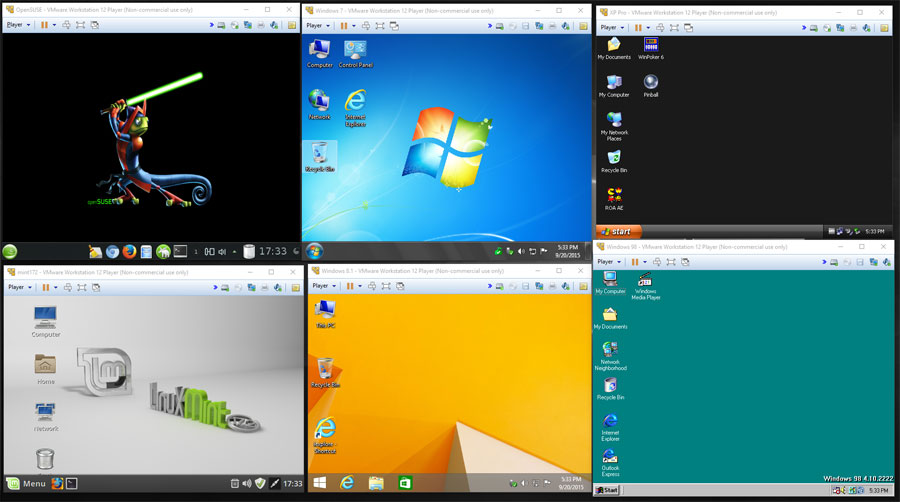Image resolution: width=900 pixels, height=502 pixels.
Task: Click the Linux Mint Menu button
Action: [x=26, y=484]
